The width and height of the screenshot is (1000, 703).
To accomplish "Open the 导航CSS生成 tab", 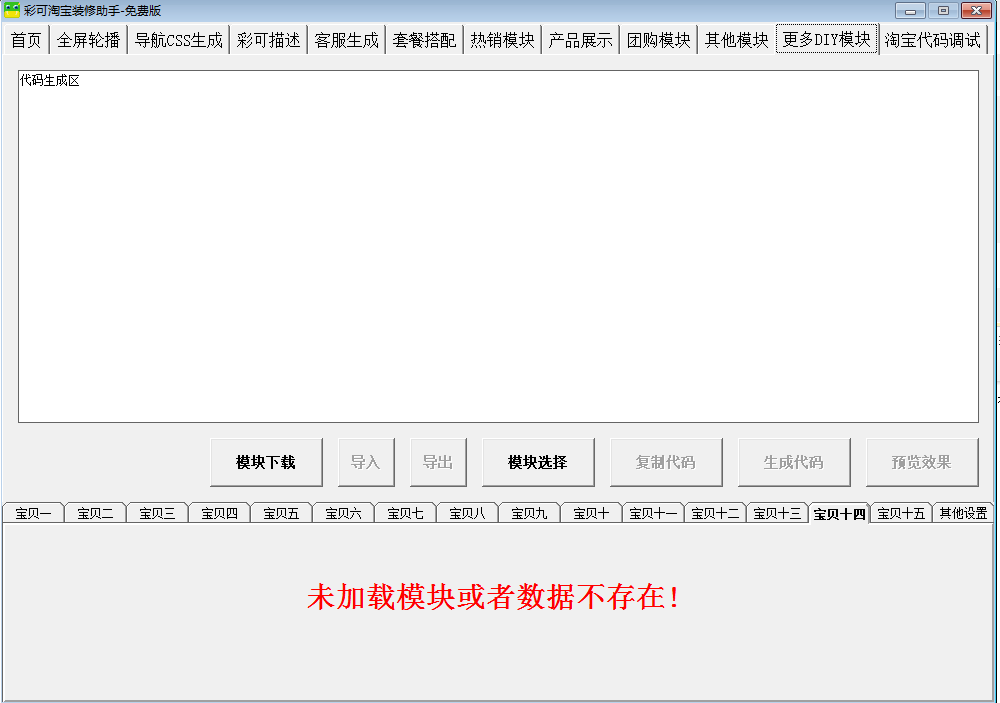I will [178, 41].
